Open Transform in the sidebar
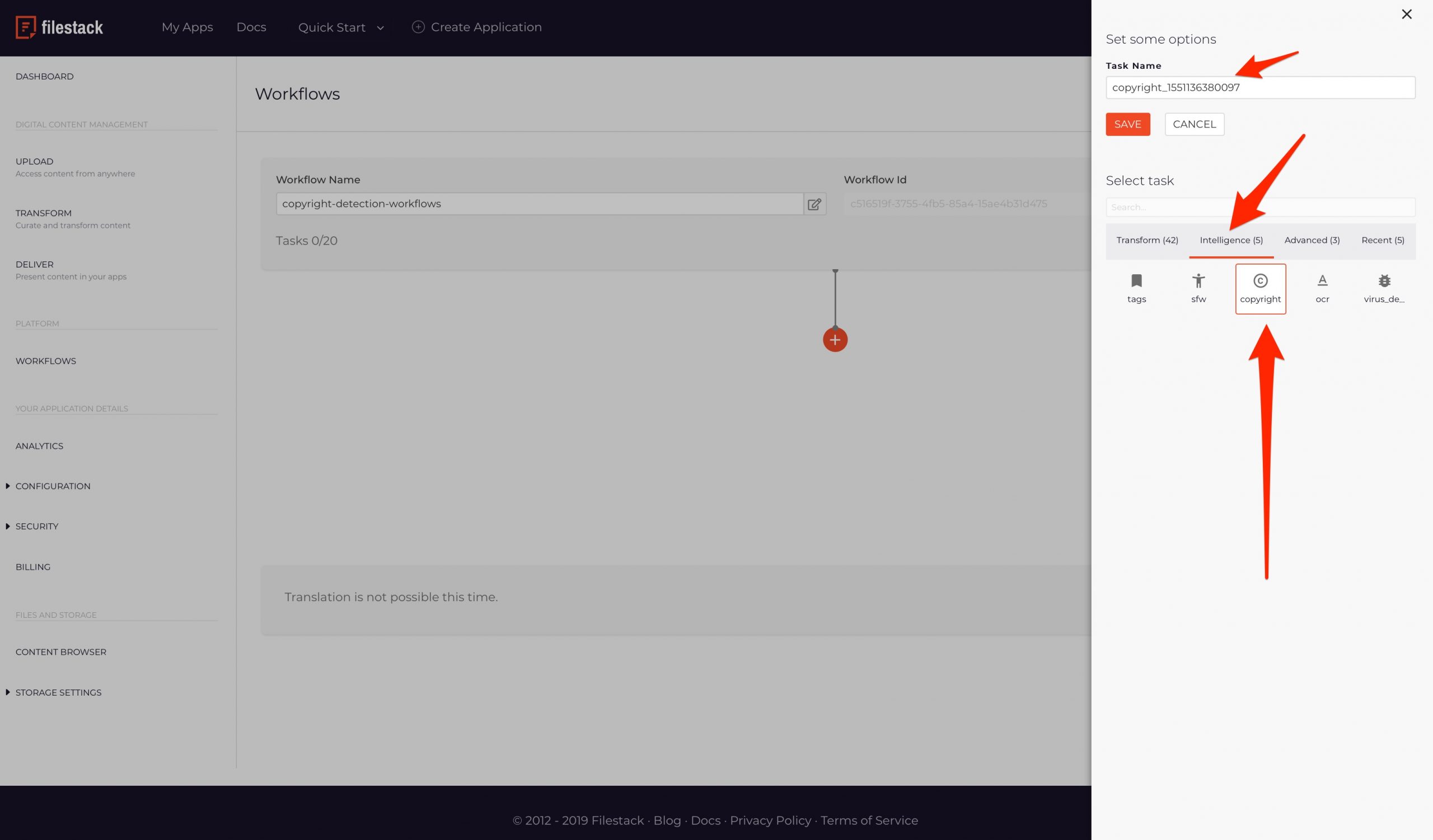The width and height of the screenshot is (1433, 840). (x=73, y=219)
